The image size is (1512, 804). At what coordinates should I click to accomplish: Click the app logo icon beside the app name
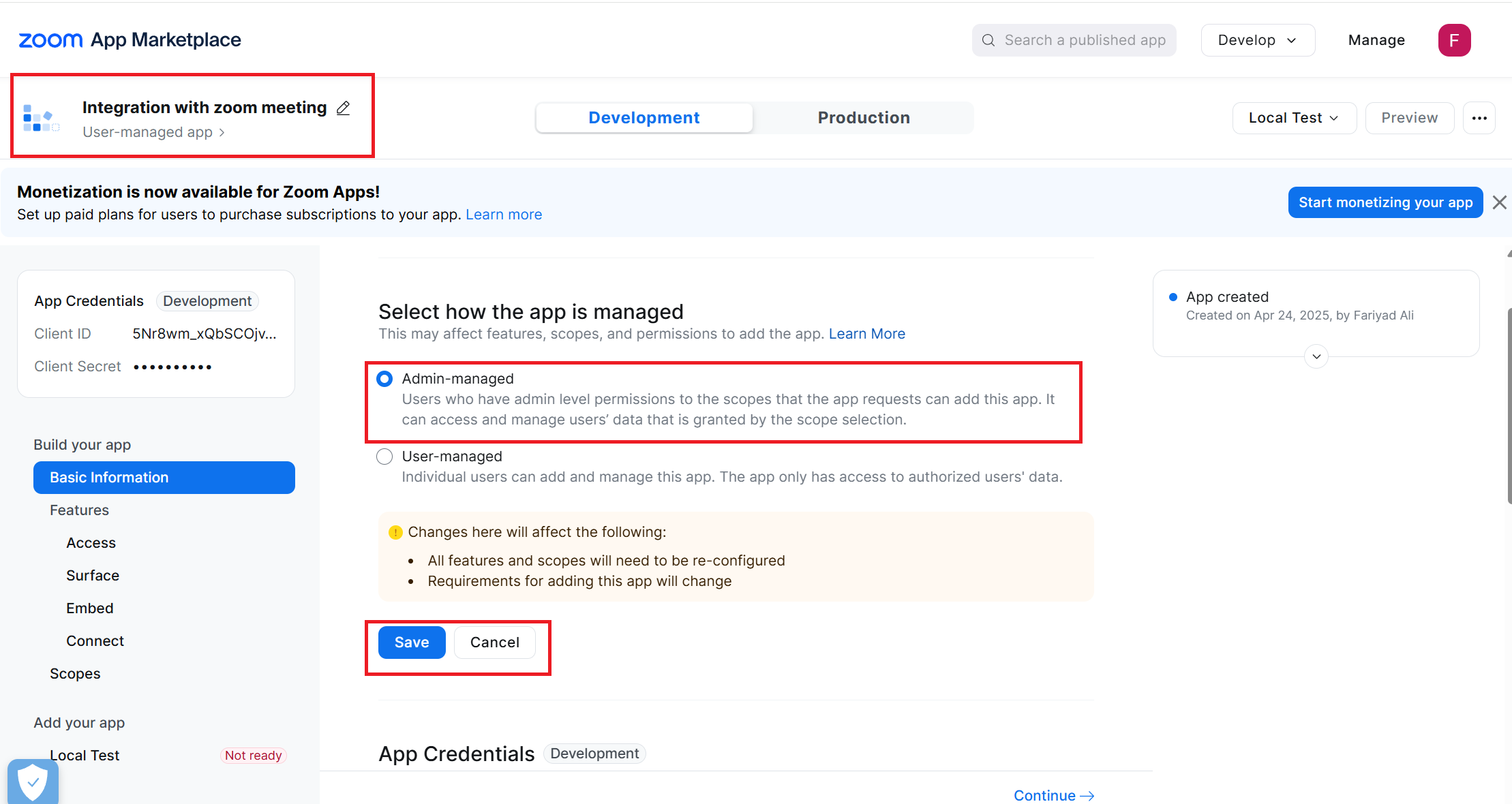pyautogui.click(x=41, y=118)
